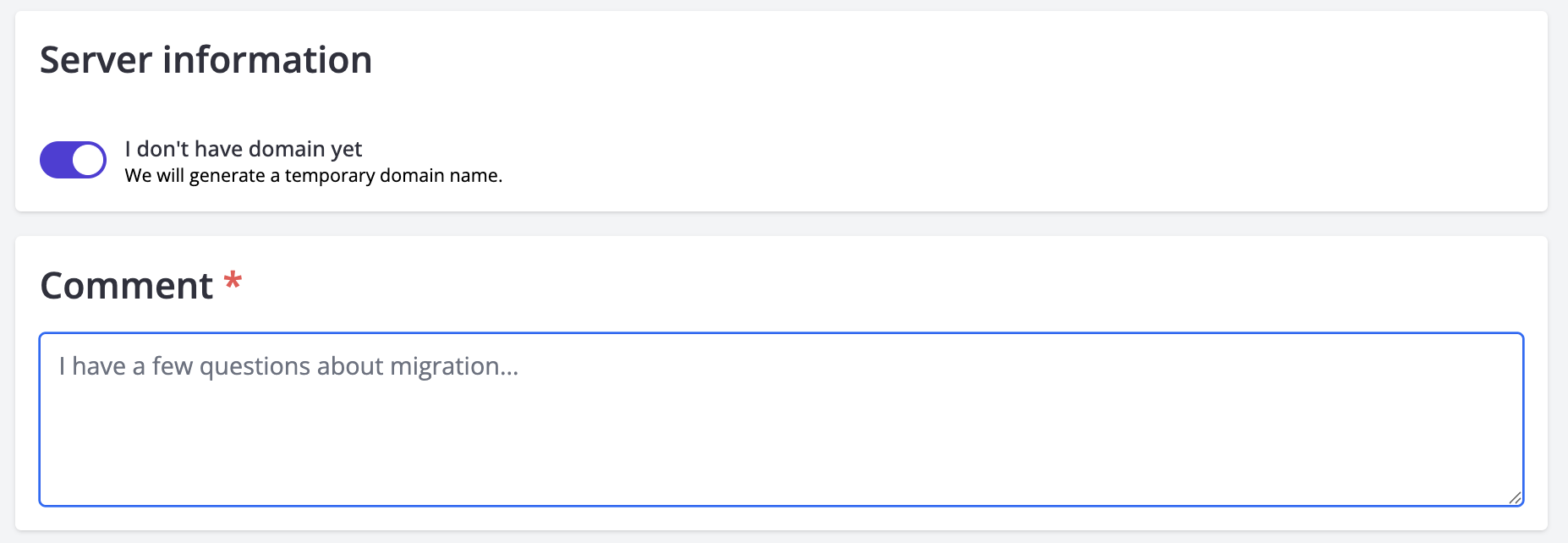Toggle the 'I don't have domain yet' switch

click(x=73, y=160)
